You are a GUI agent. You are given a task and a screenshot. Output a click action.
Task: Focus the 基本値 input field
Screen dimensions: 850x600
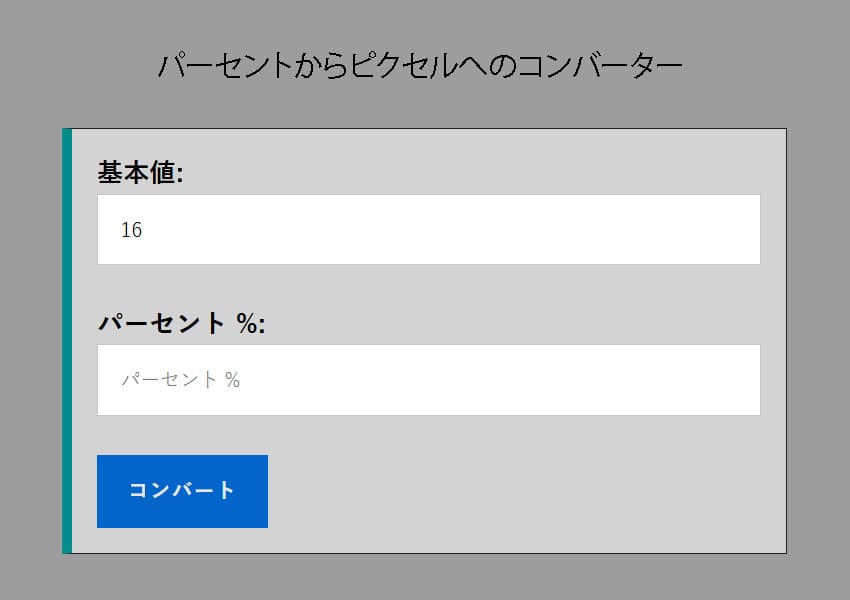pyautogui.click(x=428, y=229)
